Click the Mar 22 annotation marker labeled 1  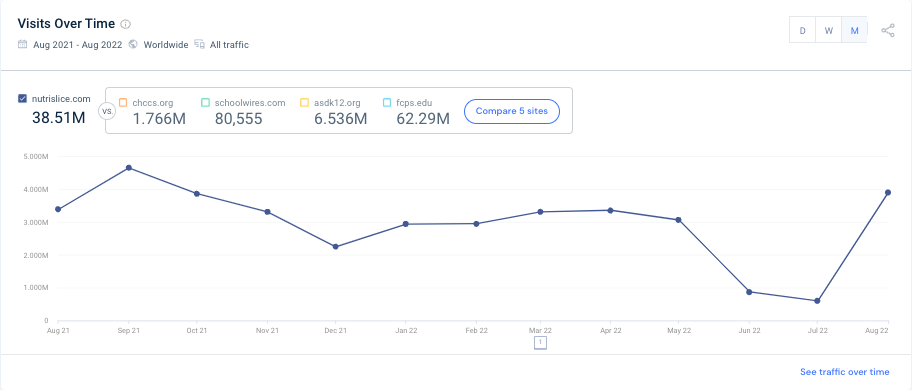[540, 343]
